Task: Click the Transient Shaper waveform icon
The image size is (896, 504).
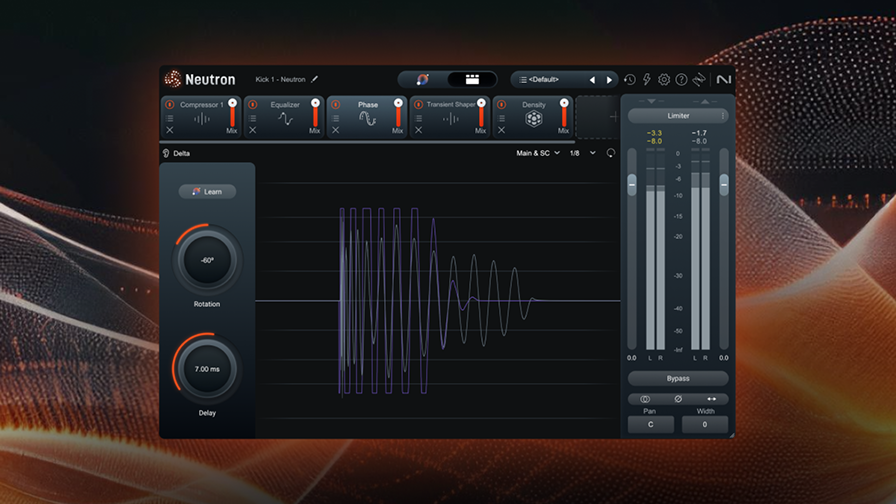Action: (x=450, y=119)
